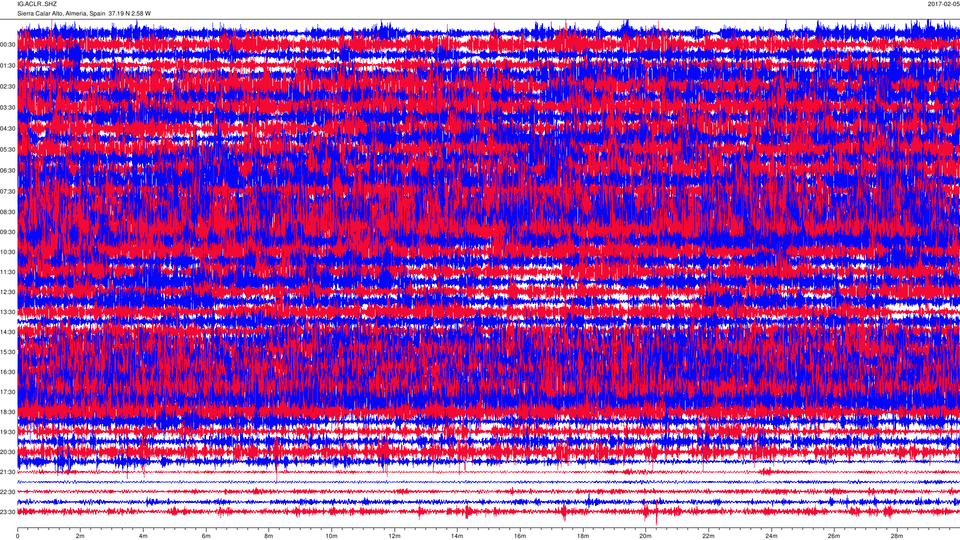Select the "01:30" time row label

coord(8,66)
